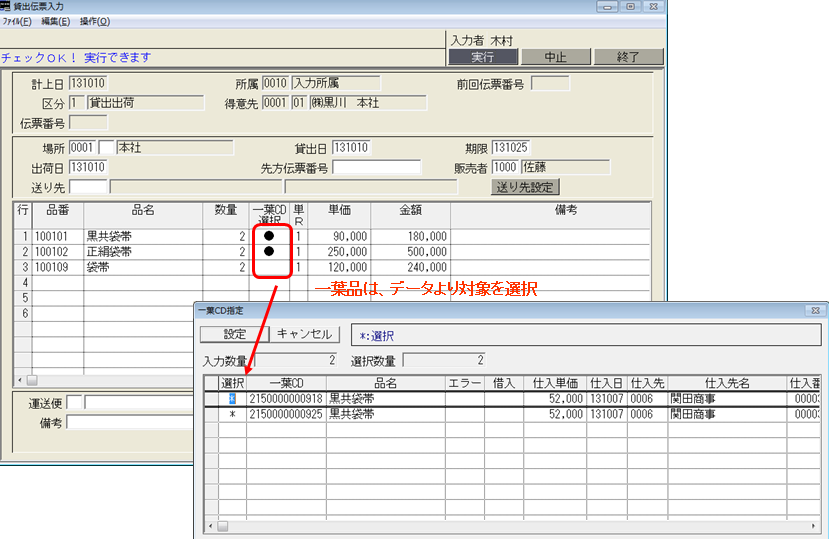
Task: Click the 送り先設定 button
Action: coord(525,187)
